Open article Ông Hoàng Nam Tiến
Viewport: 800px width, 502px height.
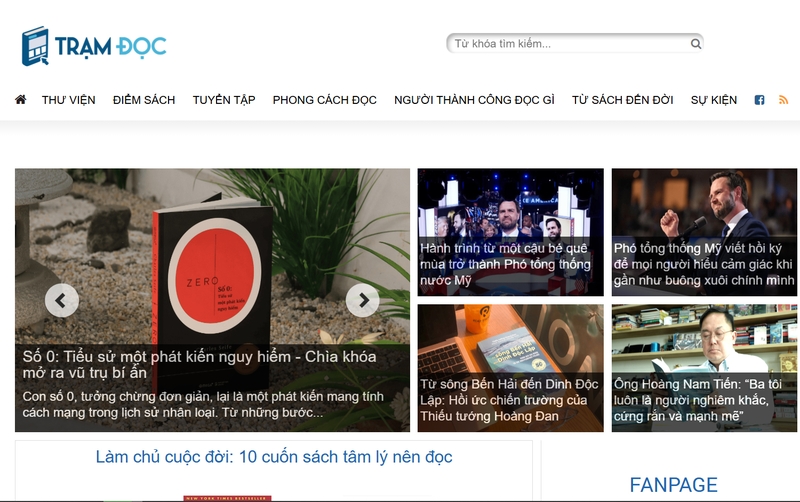[697, 400]
